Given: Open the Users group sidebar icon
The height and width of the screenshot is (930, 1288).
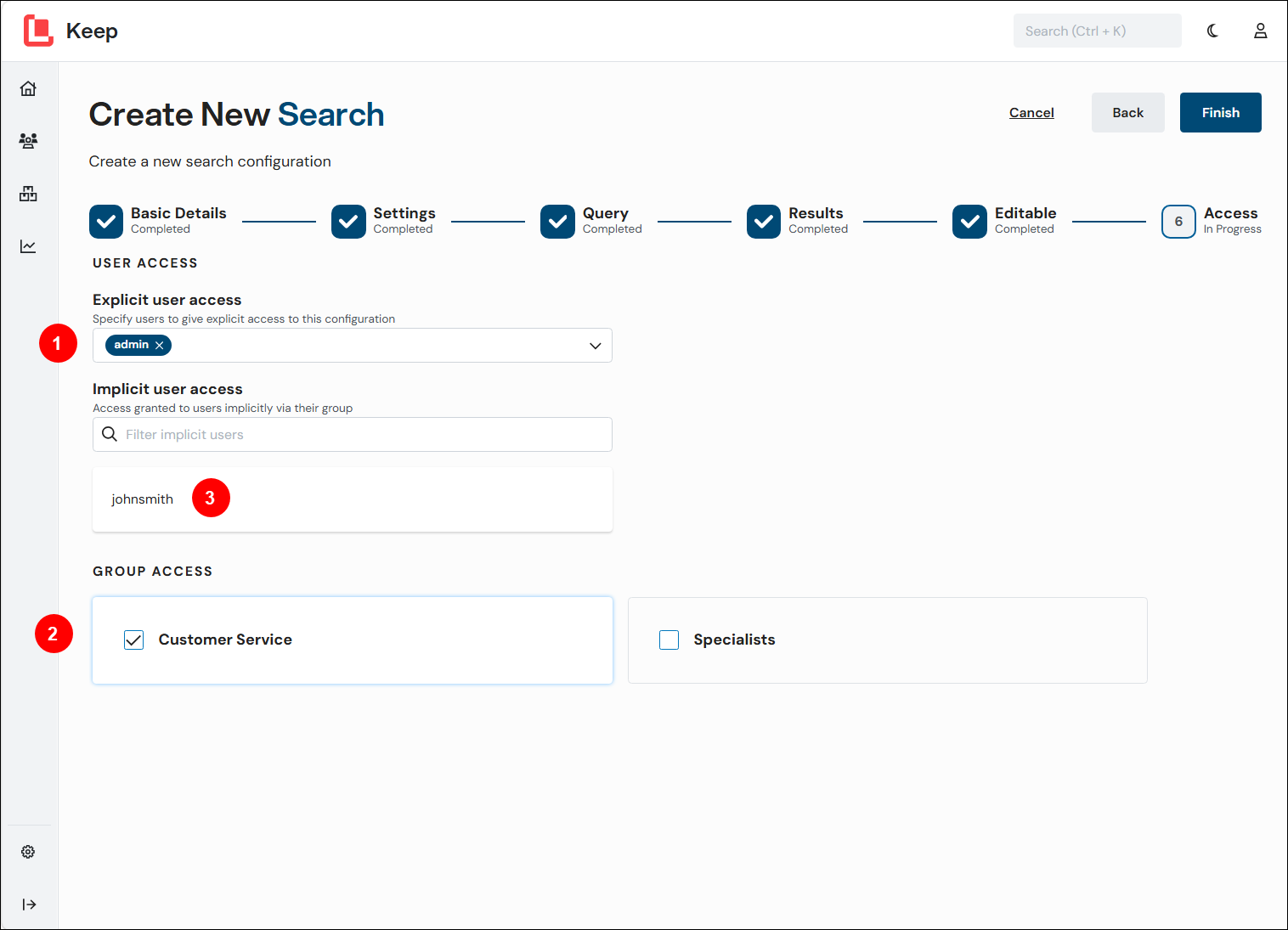Looking at the screenshot, I should [x=28, y=141].
